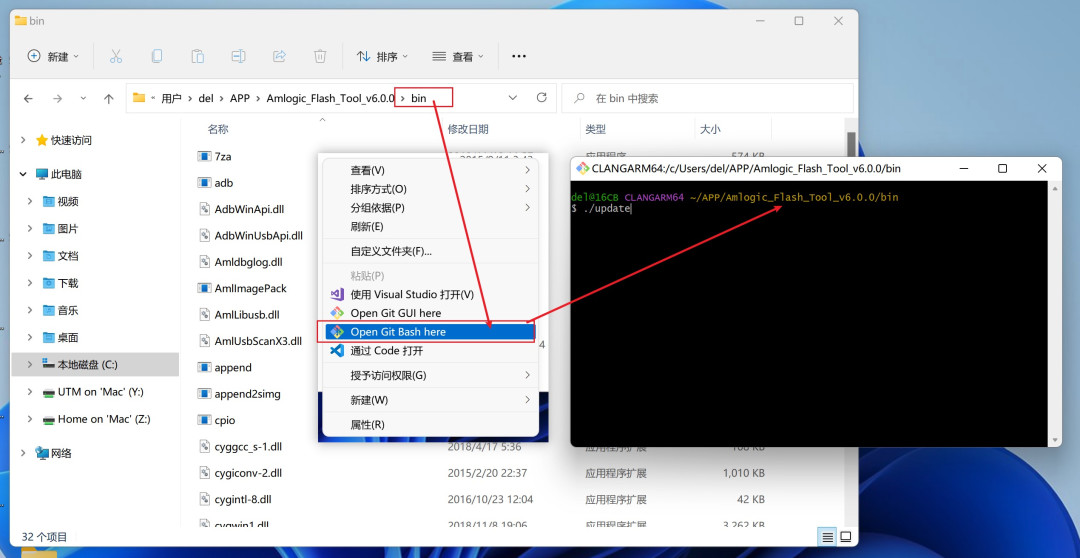Collapse the 此电脑 tree node
Viewport: 1080px width, 558px height.
tap(23, 174)
